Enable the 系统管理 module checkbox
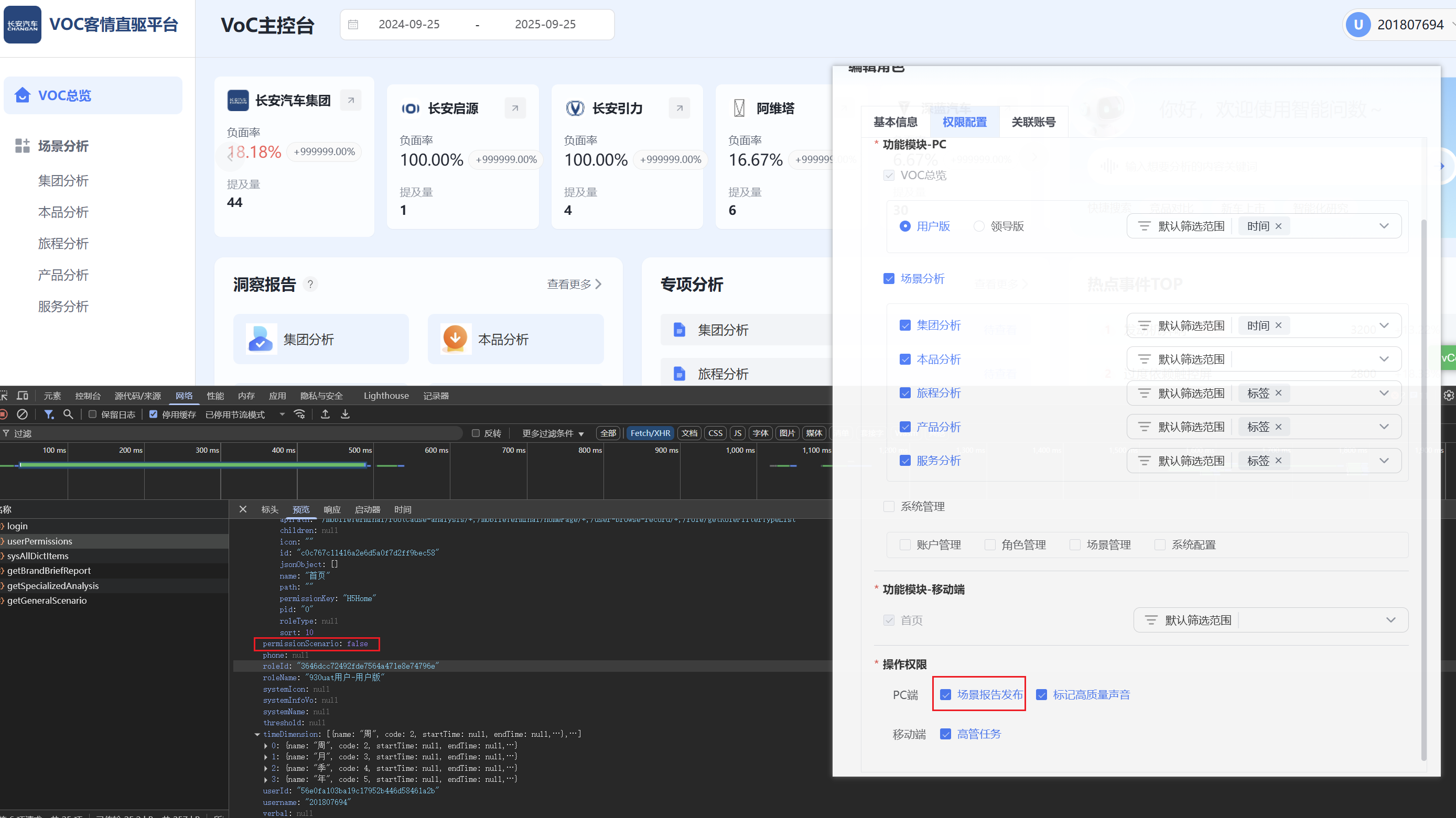 coord(889,506)
